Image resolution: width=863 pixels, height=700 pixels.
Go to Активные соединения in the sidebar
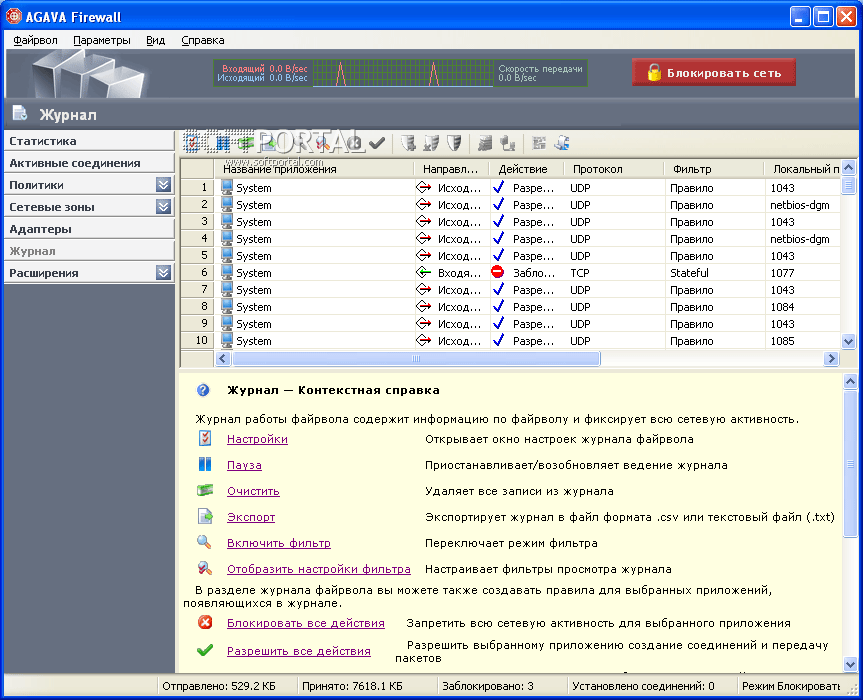tap(75, 163)
